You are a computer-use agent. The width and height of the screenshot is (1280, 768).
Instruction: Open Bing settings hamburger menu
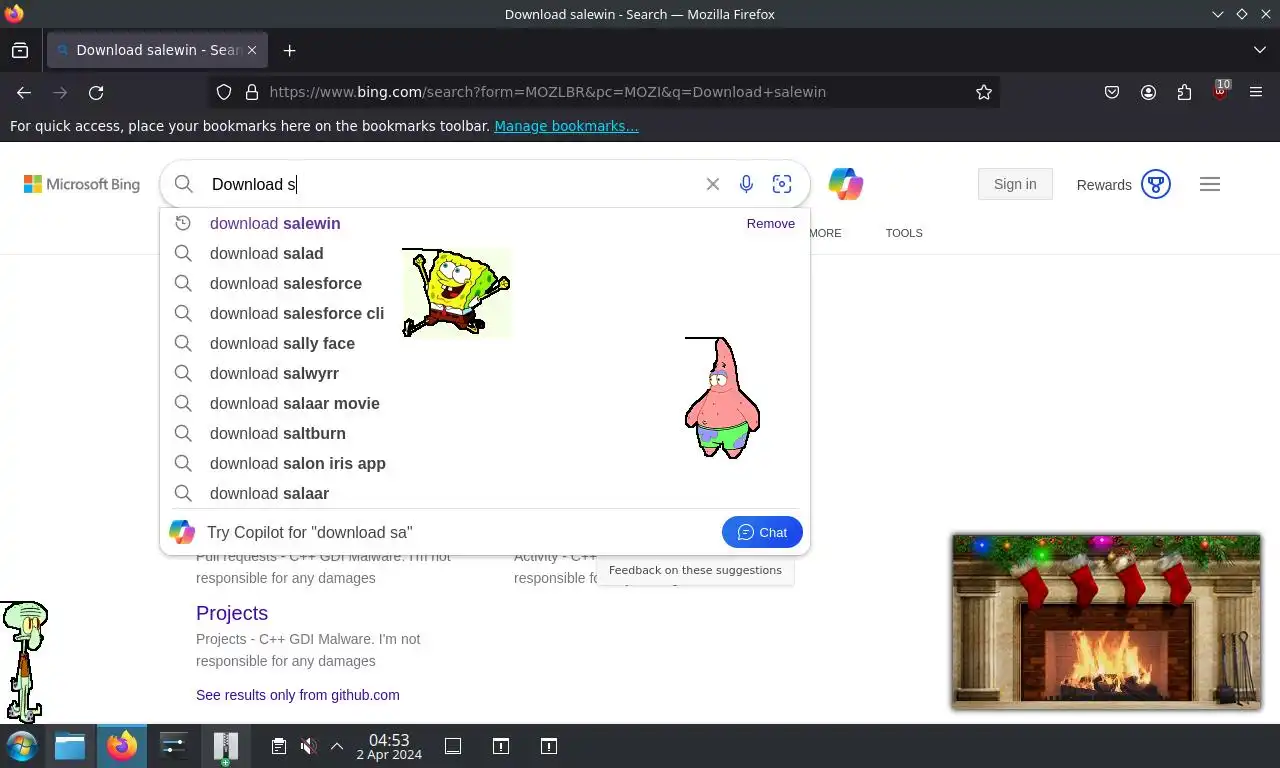[1210, 184]
